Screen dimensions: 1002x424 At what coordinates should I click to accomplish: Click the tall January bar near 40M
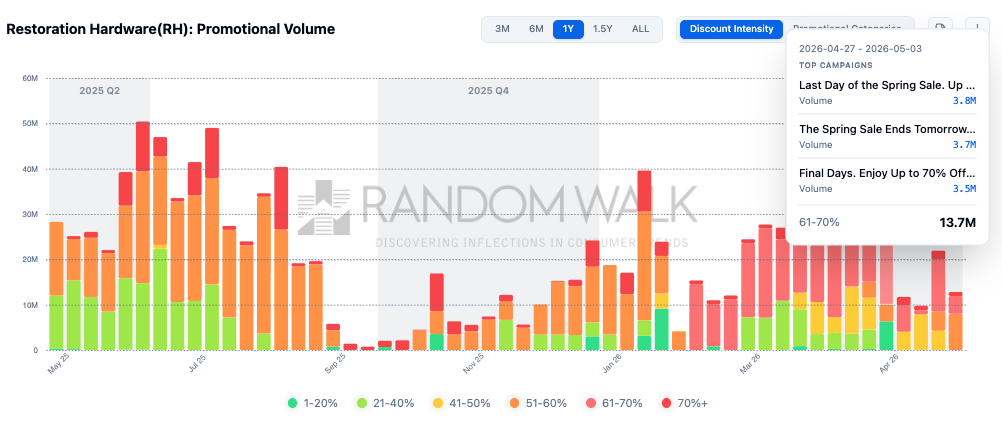pos(644,260)
